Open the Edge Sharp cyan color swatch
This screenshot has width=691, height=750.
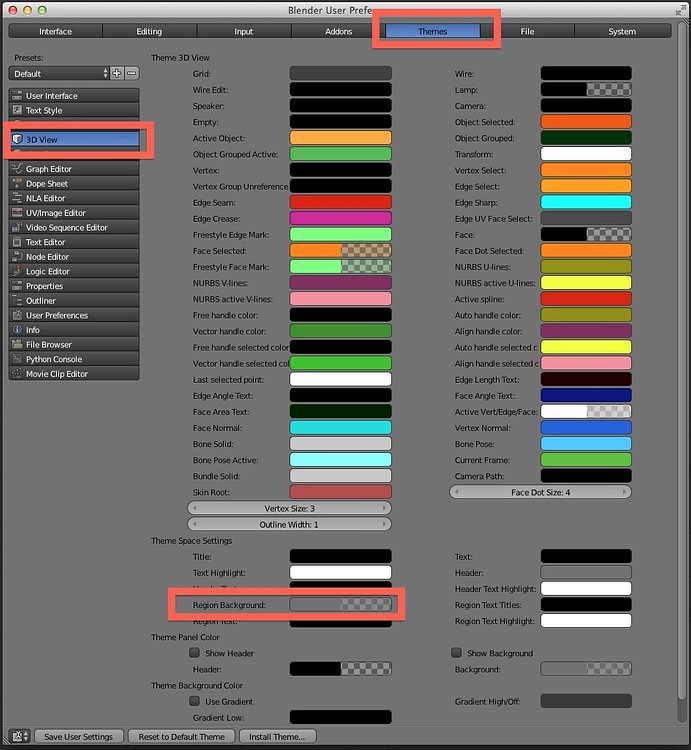click(586, 202)
